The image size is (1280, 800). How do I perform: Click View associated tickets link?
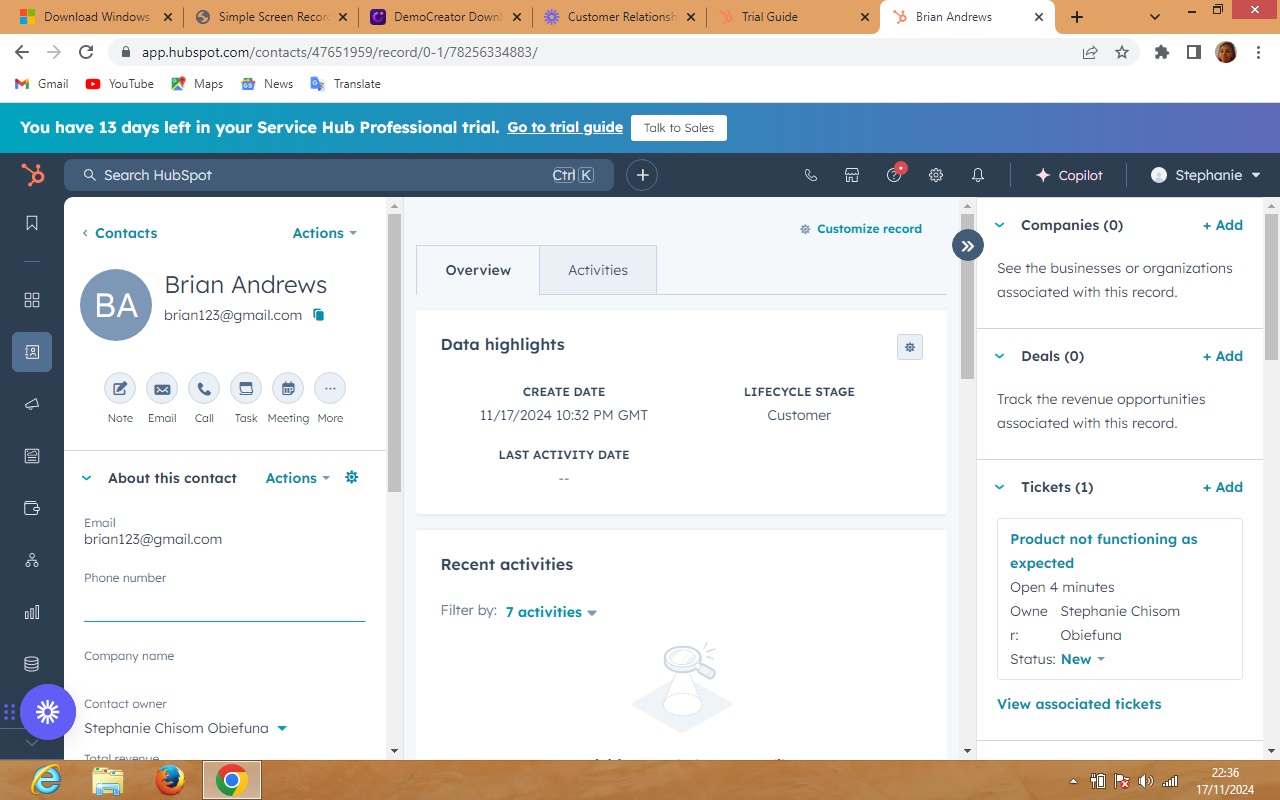(1079, 704)
